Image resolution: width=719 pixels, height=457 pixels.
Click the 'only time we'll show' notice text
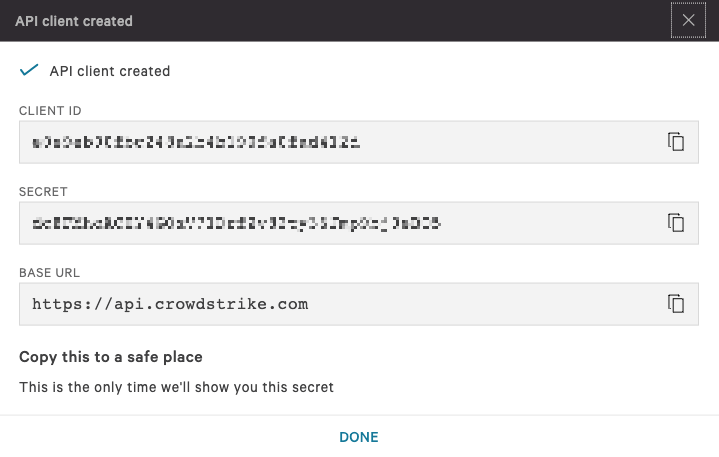(x=176, y=386)
